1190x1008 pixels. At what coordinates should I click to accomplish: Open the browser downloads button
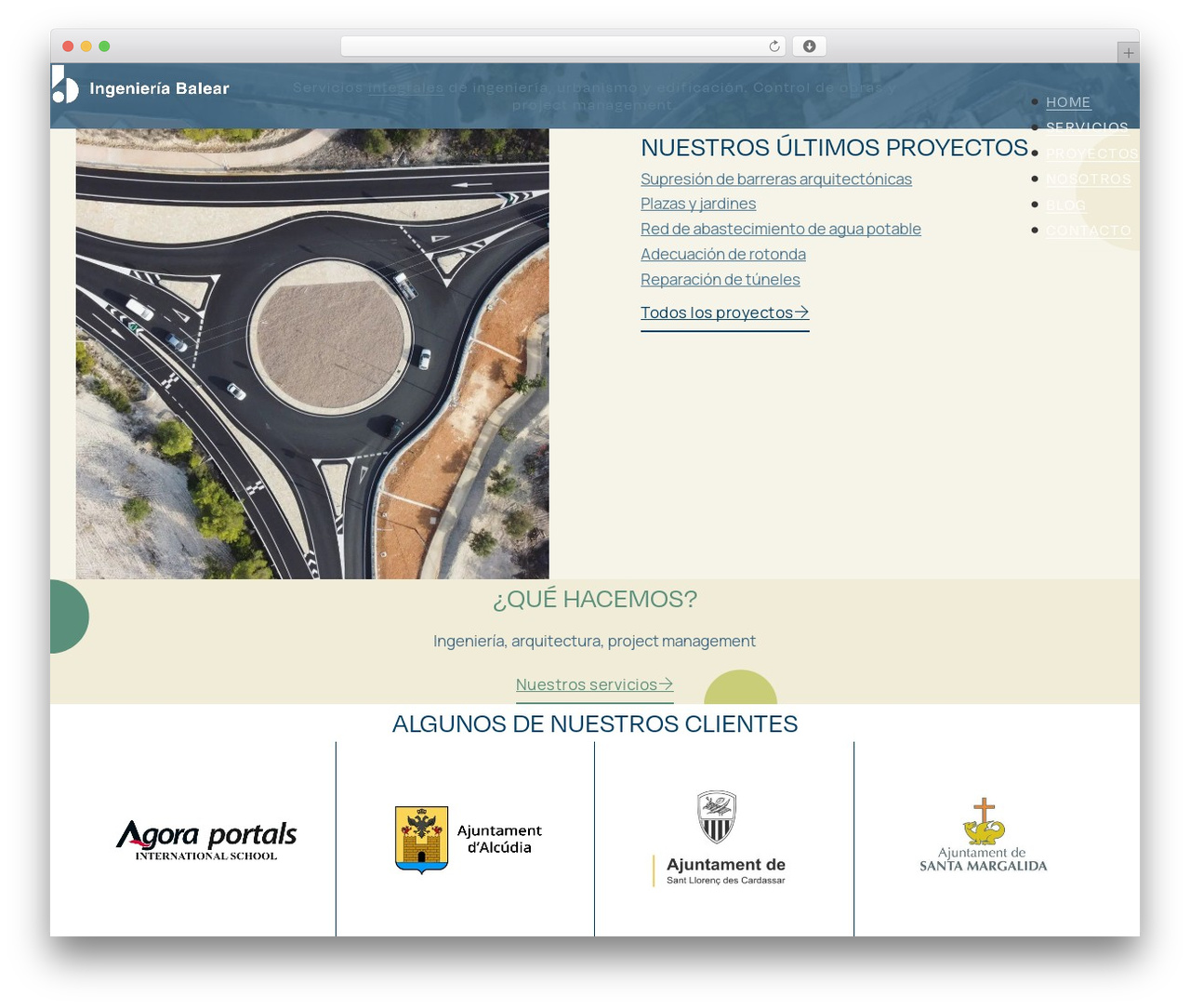coord(809,46)
